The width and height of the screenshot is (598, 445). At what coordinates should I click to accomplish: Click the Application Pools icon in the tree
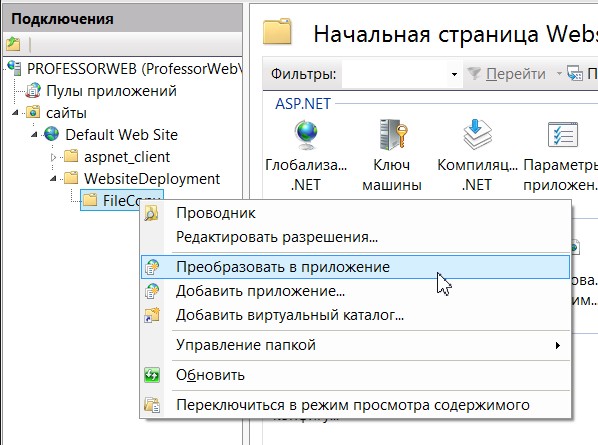click(33, 91)
